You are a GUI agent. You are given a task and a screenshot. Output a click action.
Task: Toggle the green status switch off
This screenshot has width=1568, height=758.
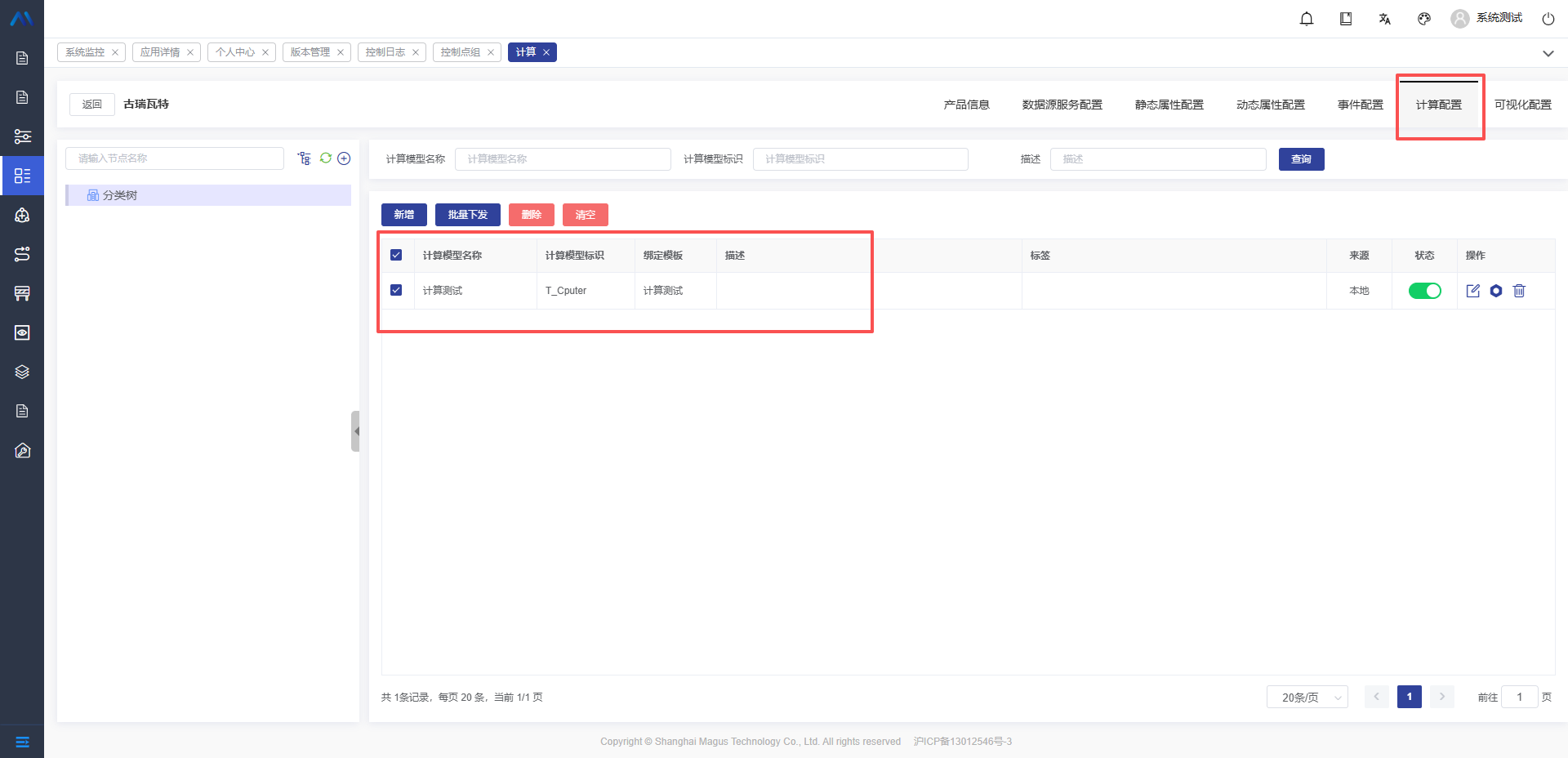tap(1424, 291)
